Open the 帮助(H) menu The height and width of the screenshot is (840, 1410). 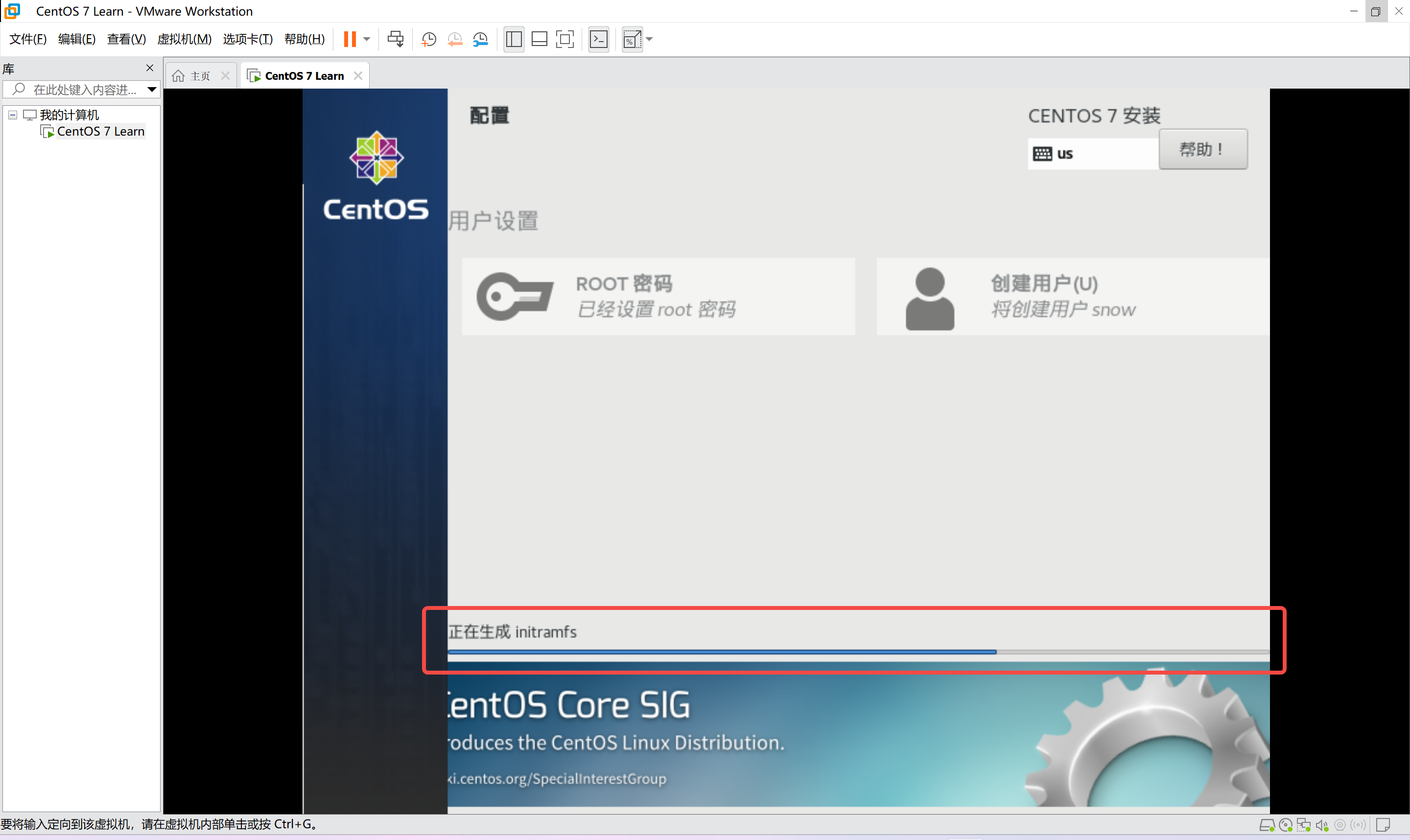(x=305, y=39)
